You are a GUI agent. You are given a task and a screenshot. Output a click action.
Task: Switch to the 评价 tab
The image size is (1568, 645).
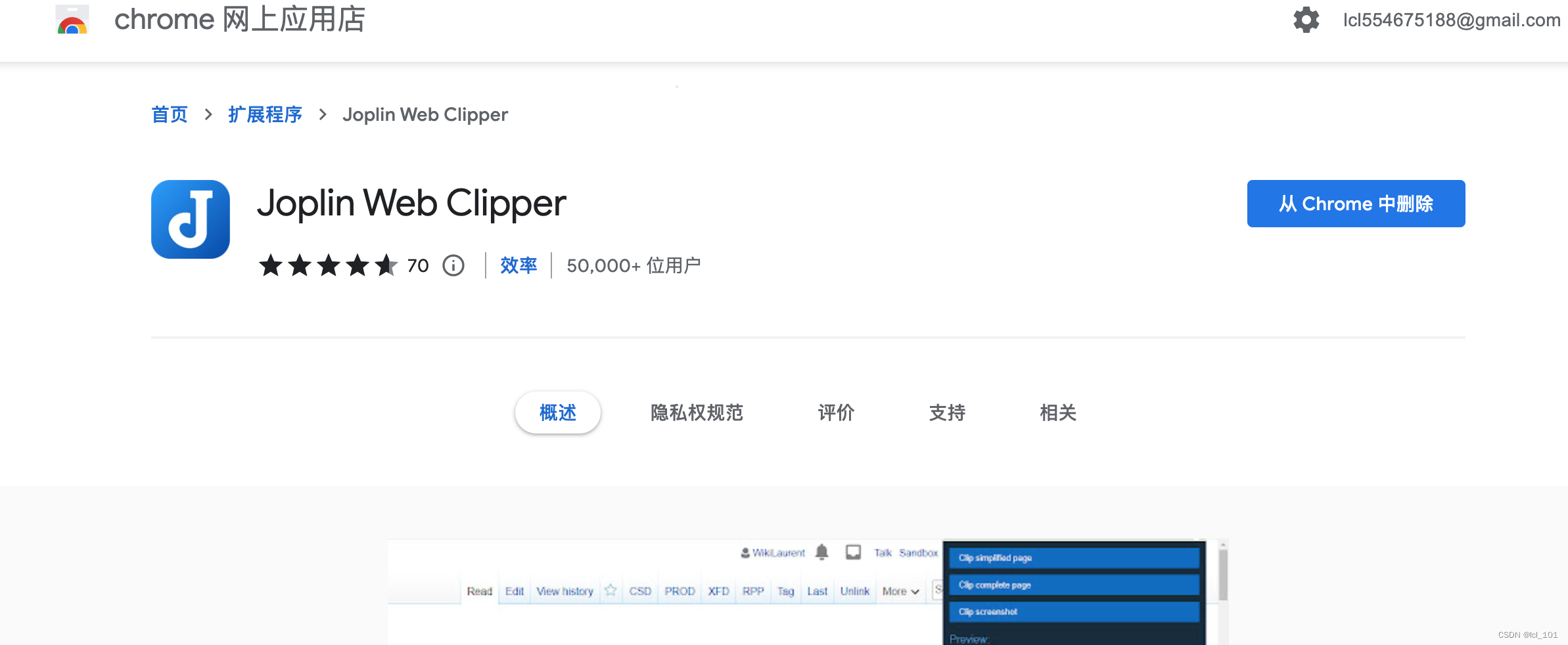[836, 412]
